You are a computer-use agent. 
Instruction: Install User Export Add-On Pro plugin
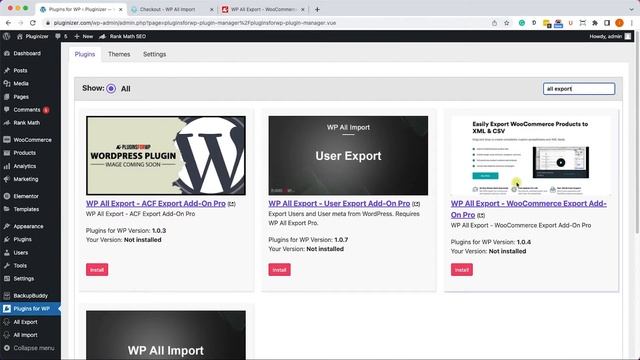click(x=280, y=270)
